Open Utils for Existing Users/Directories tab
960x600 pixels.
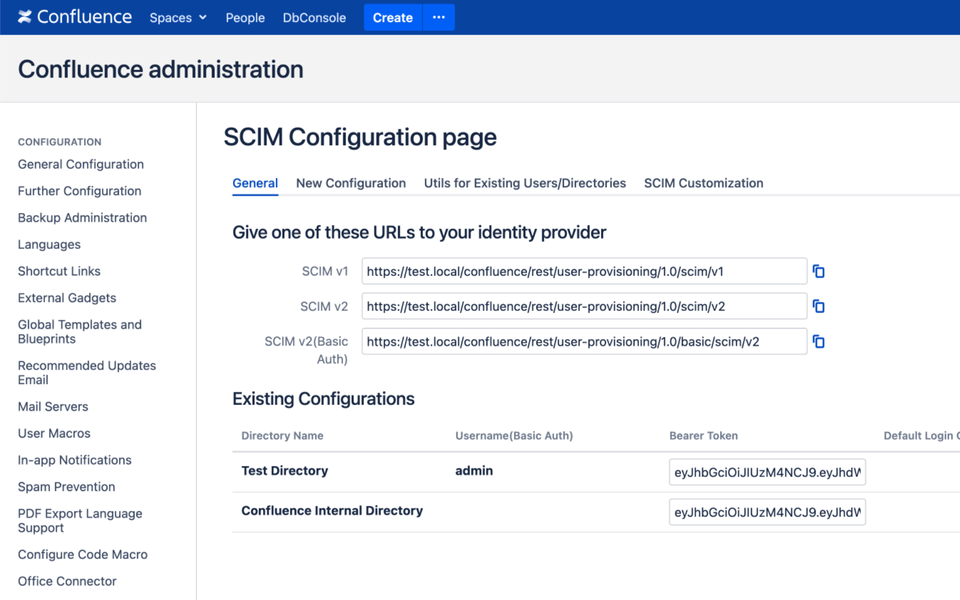point(525,183)
